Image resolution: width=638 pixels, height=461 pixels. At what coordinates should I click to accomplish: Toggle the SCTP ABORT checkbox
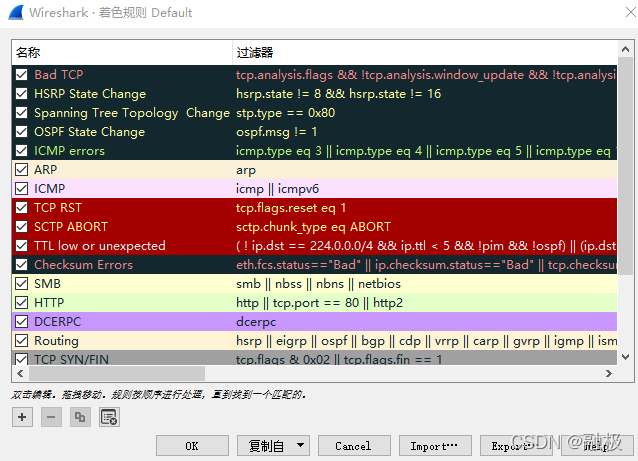pos(22,227)
